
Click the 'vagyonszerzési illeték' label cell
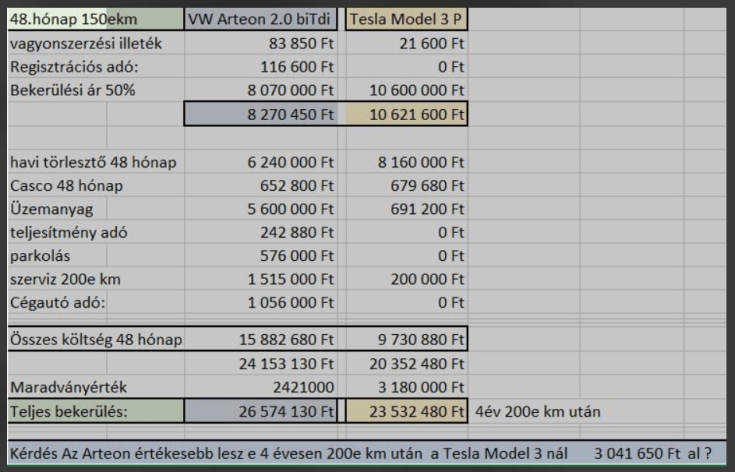(x=96, y=44)
